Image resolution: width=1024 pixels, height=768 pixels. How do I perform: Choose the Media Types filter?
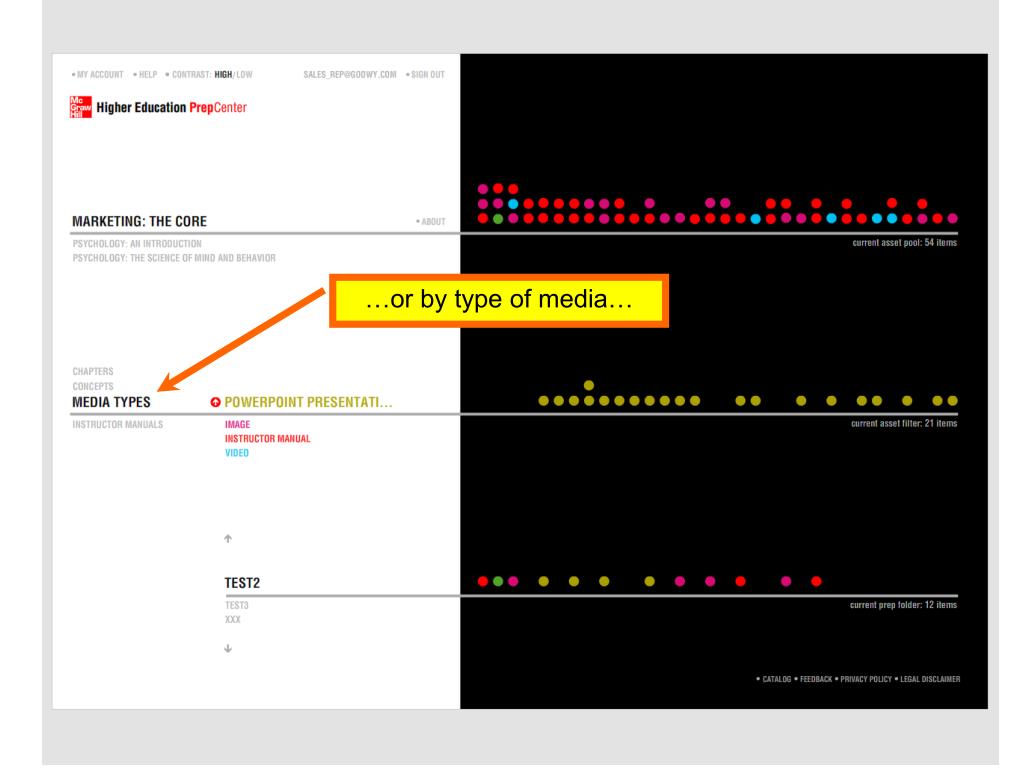[111, 402]
